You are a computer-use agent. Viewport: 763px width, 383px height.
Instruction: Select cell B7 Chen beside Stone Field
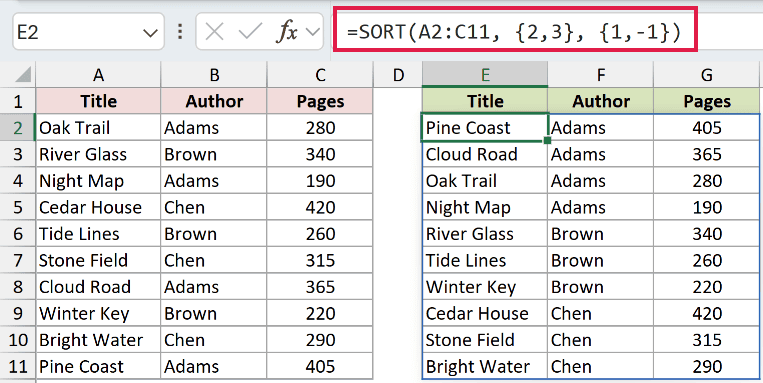[x=214, y=260]
